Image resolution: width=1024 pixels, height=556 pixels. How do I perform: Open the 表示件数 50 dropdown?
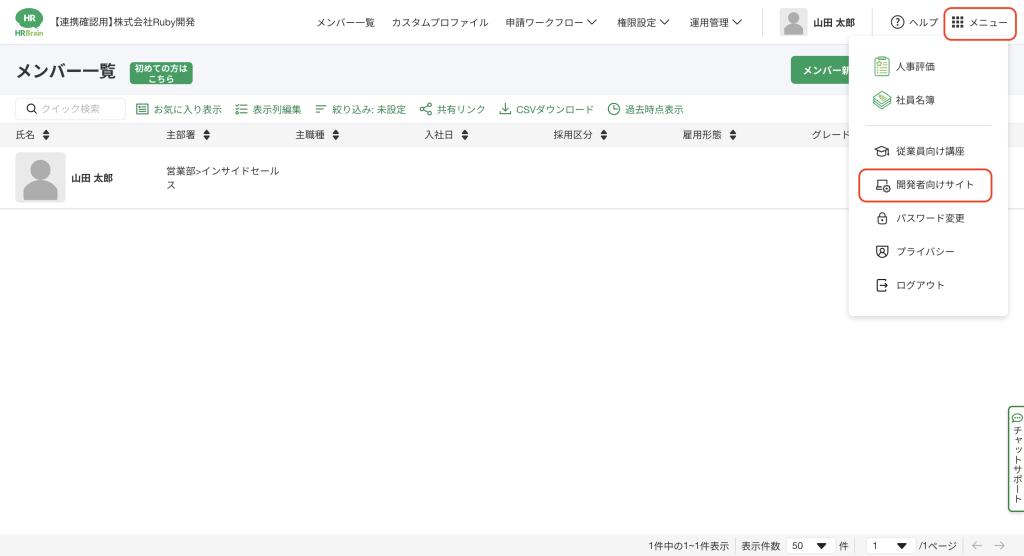tap(811, 546)
